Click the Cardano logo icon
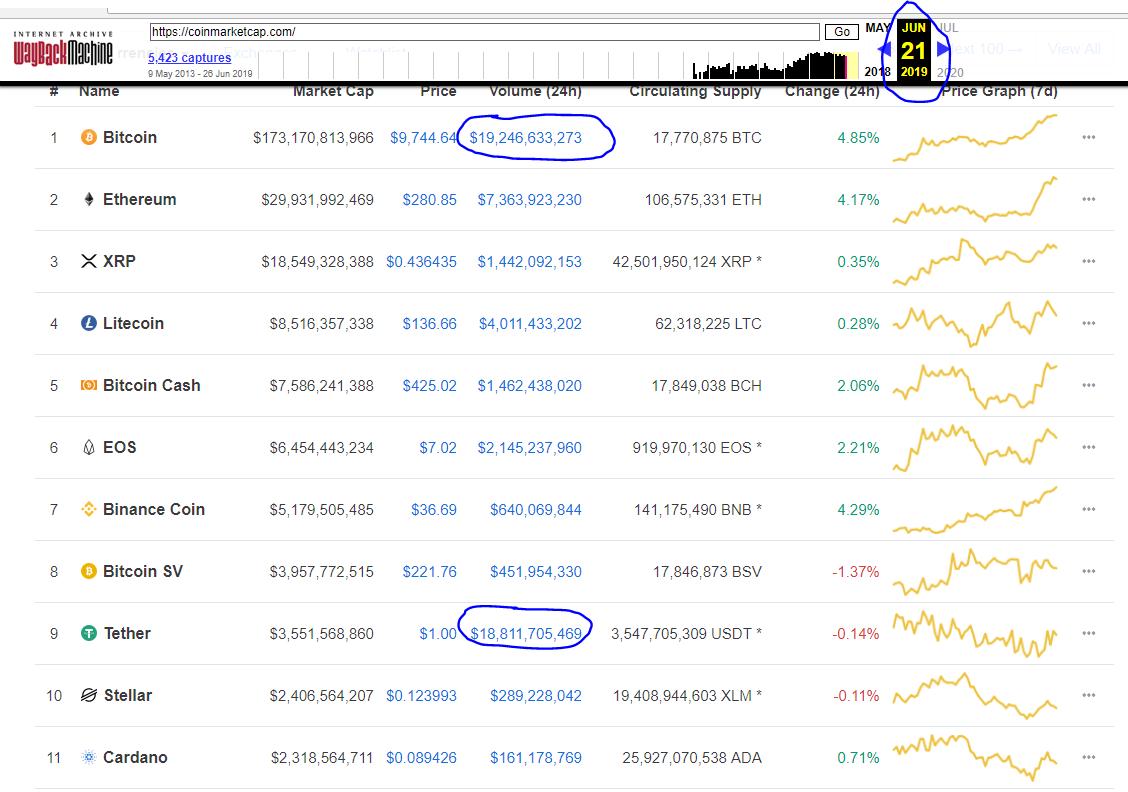 click(88, 757)
